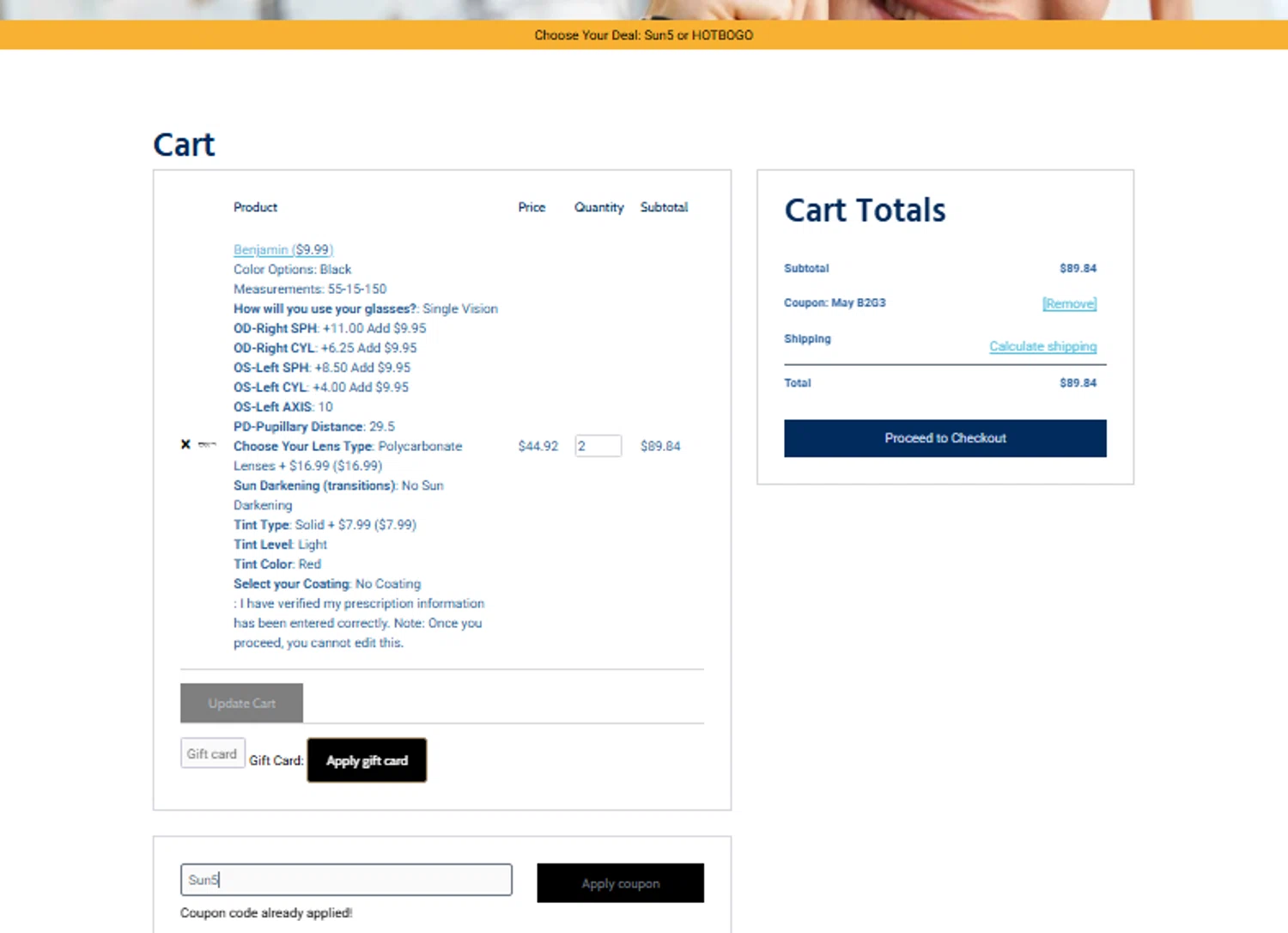Click Proceed to Checkout
Viewport: 1288px width, 933px height.
point(945,438)
